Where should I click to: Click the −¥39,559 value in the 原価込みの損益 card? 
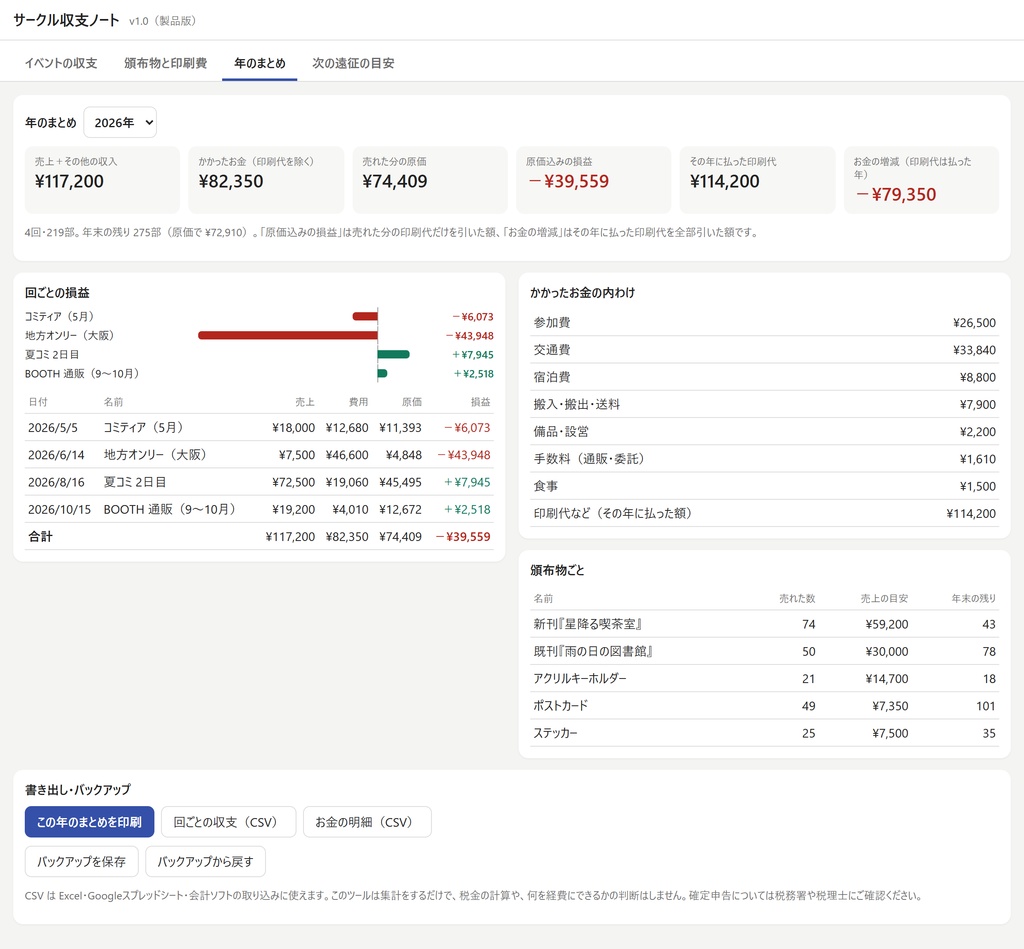[568, 182]
